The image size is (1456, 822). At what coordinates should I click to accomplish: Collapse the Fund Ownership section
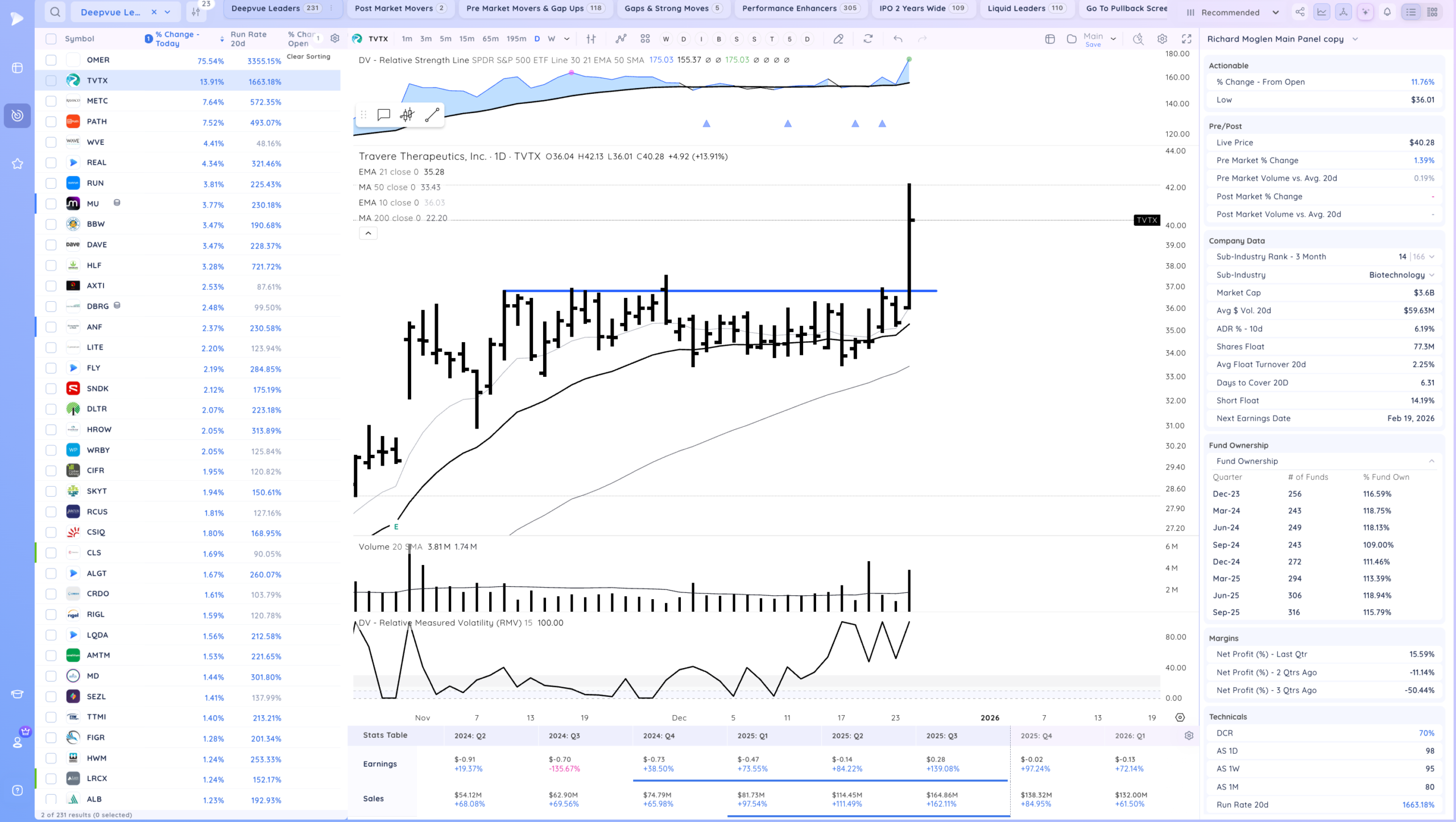pos(1432,461)
